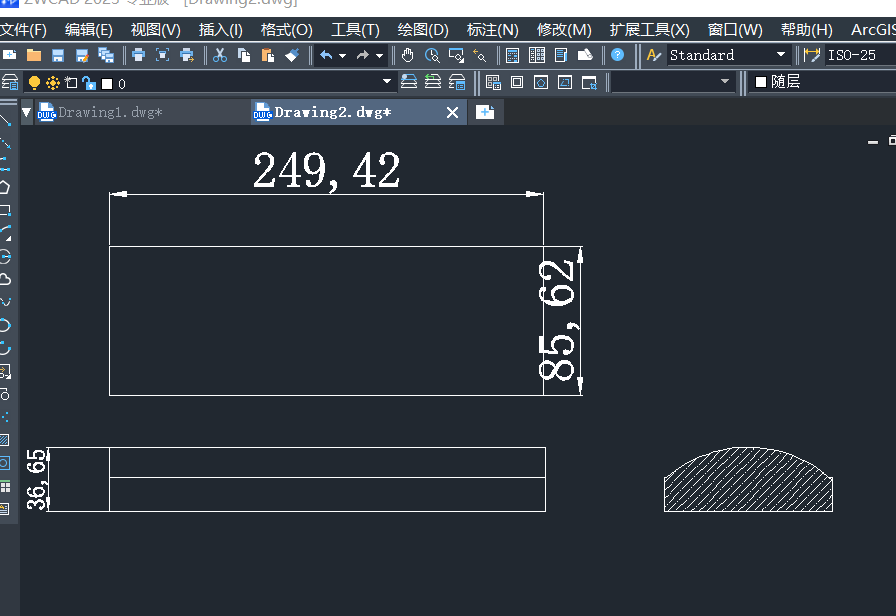
Task: Click the Paste clipboard icon
Action: [x=267, y=55]
